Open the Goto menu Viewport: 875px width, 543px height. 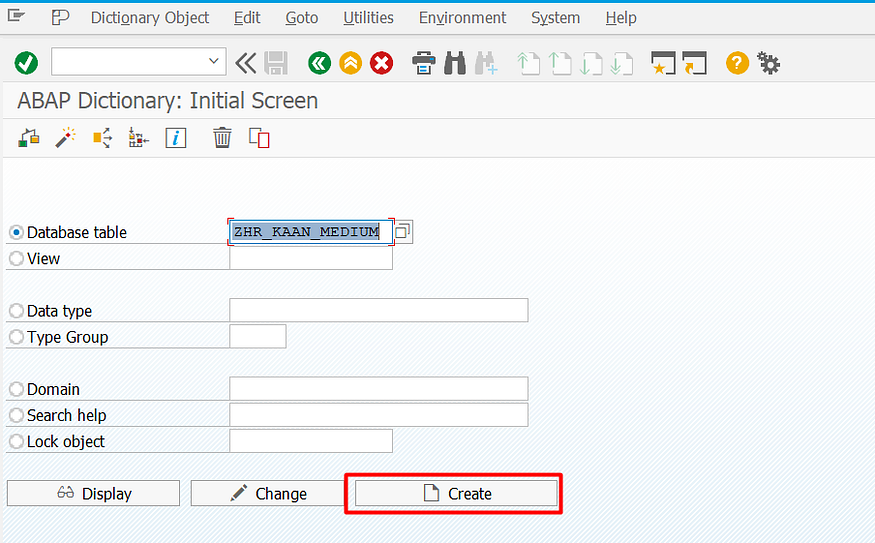click(301, 18)
